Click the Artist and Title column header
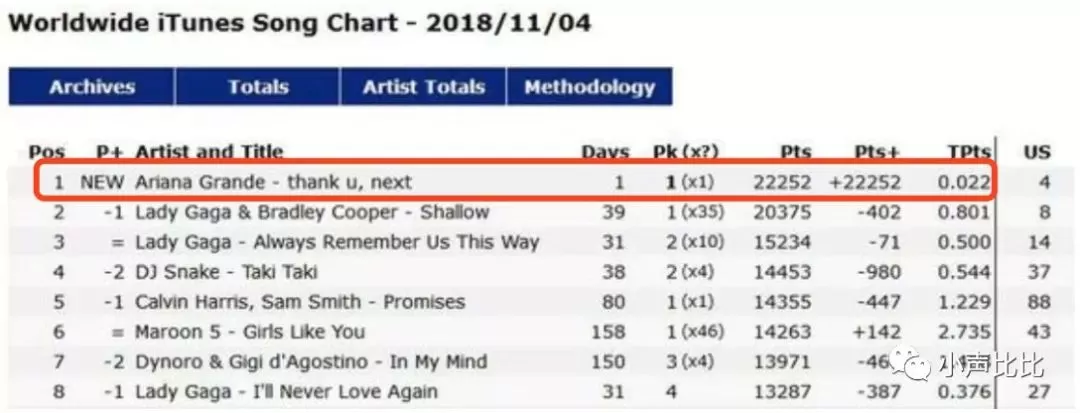 point(209,152)
